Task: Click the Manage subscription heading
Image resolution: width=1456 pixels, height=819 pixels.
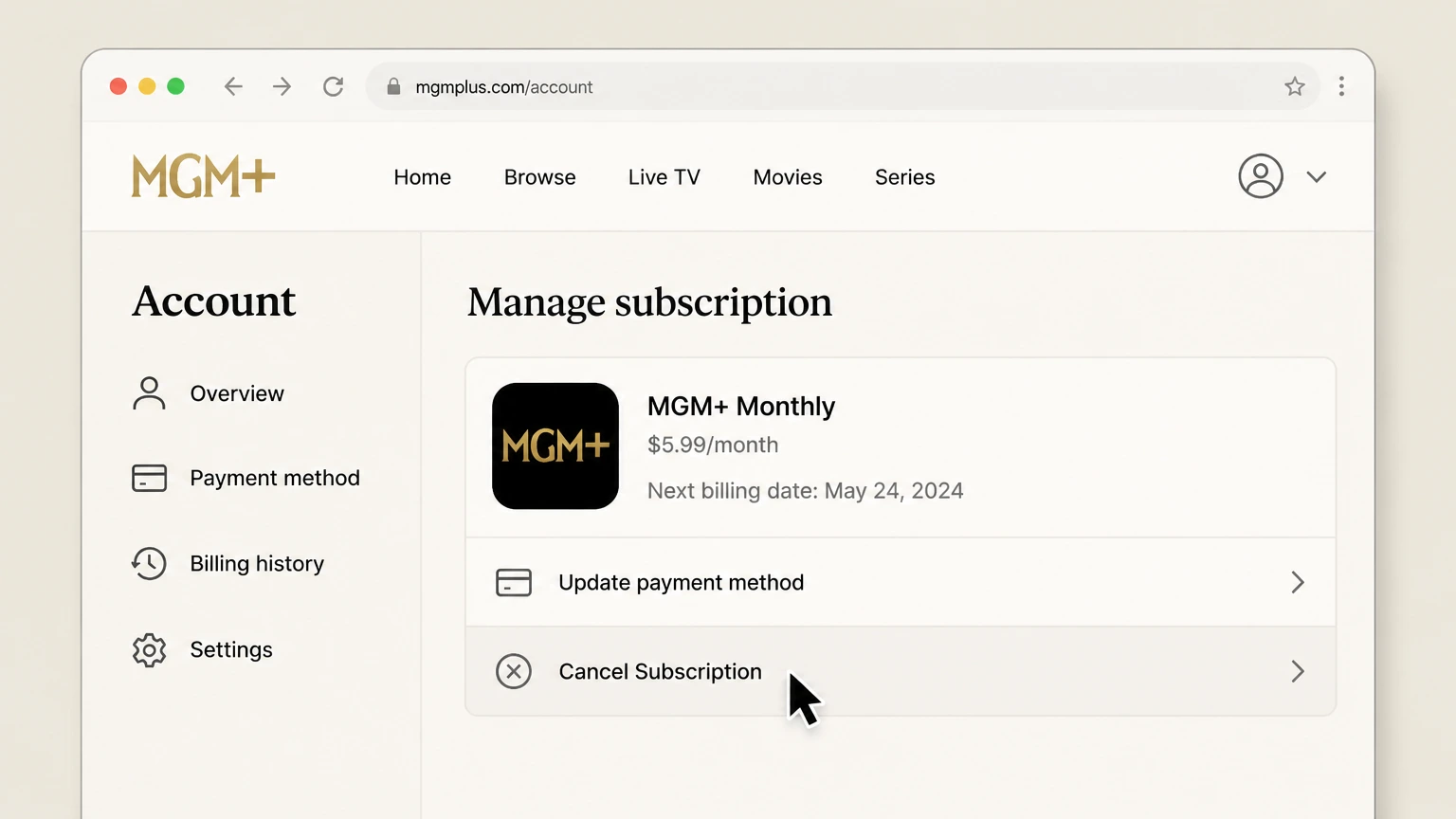Action: pyautogui.click(x=650, y=303)
